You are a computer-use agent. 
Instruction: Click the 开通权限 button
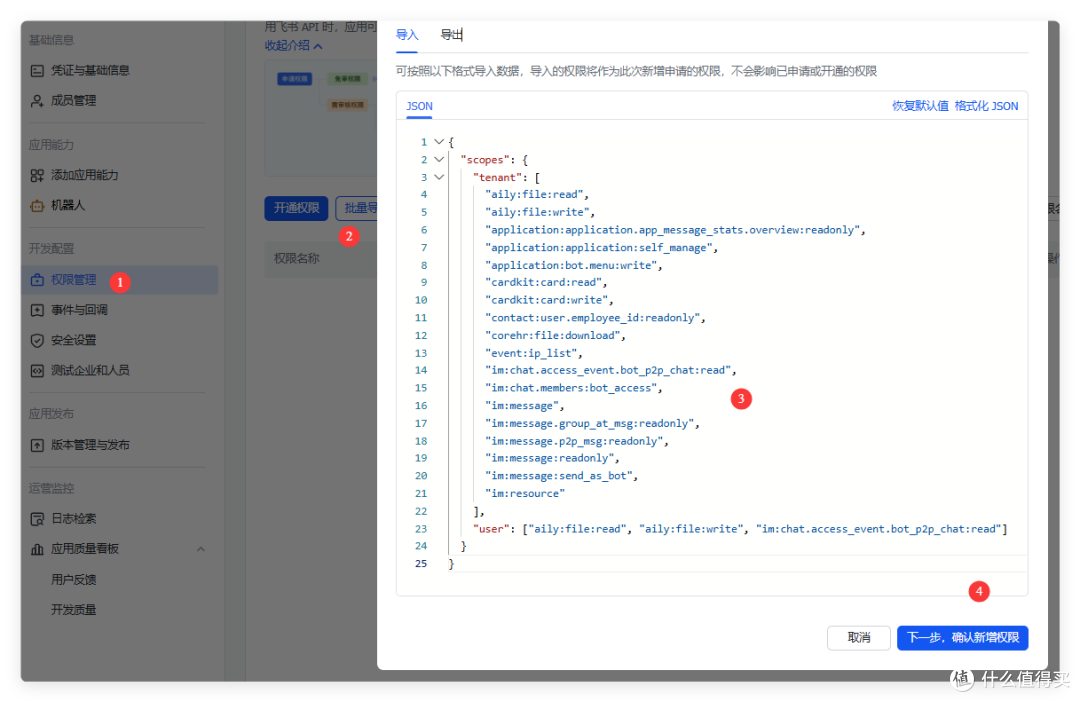tap(296, 208)
